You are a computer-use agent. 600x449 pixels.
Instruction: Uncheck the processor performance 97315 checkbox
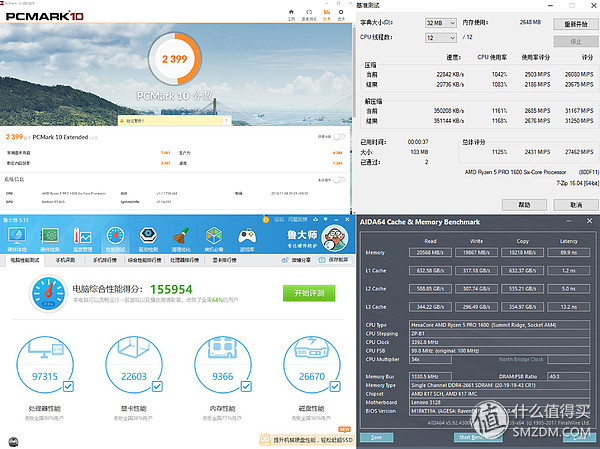coord(68,387)
